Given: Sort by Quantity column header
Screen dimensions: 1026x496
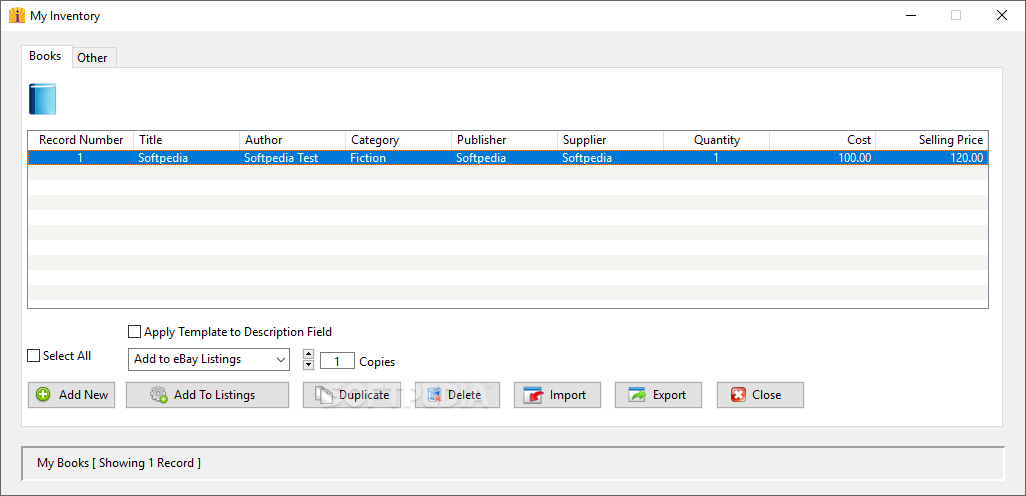Looking at the screenshot, I should [717, 140].
